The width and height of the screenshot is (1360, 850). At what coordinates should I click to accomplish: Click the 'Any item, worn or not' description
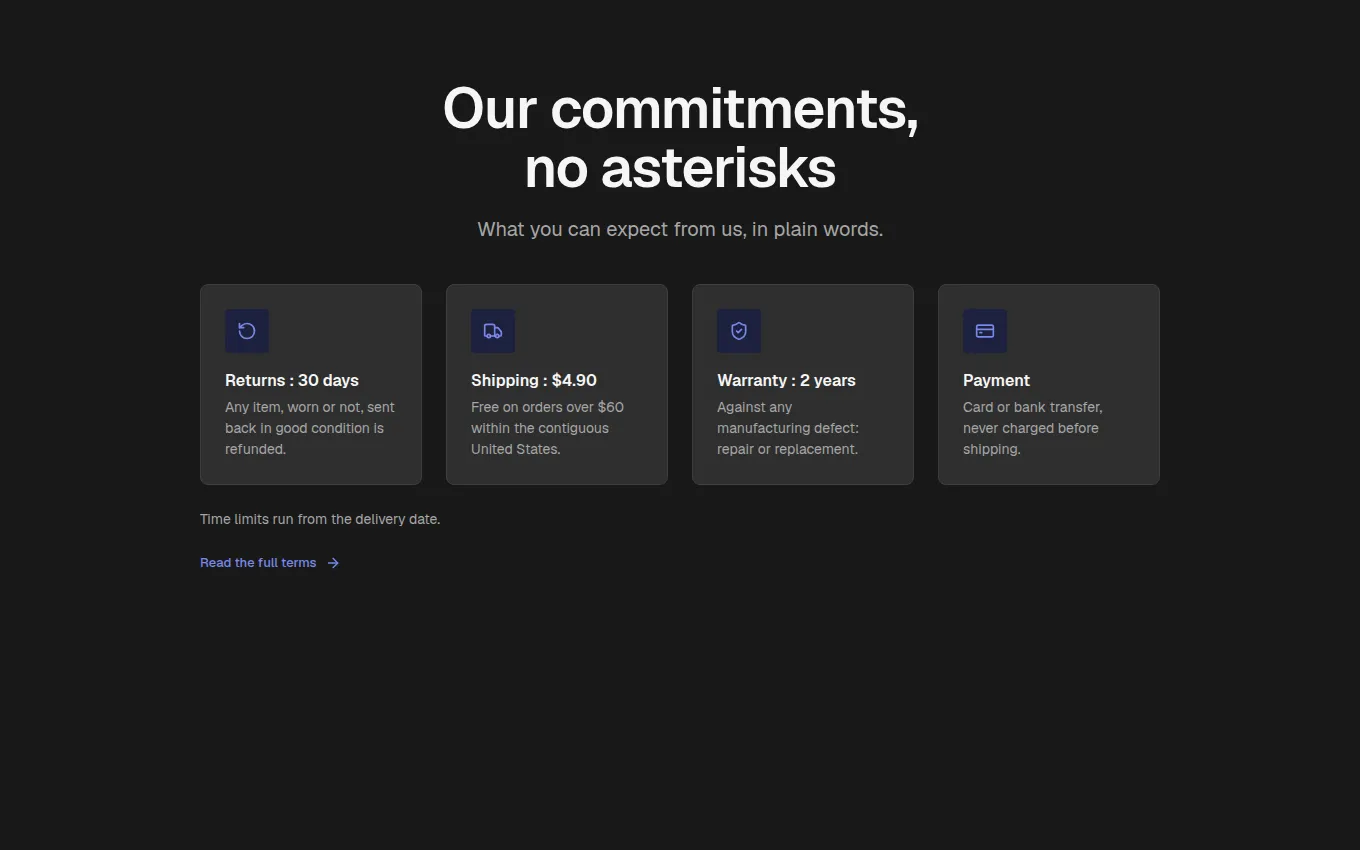pyautogui.click(x=310, y=428)
